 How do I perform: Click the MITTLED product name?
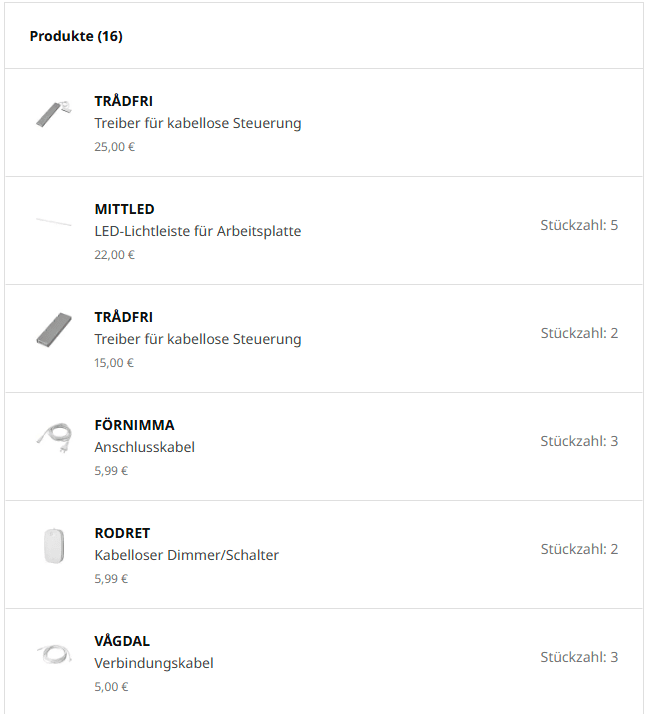124,209
